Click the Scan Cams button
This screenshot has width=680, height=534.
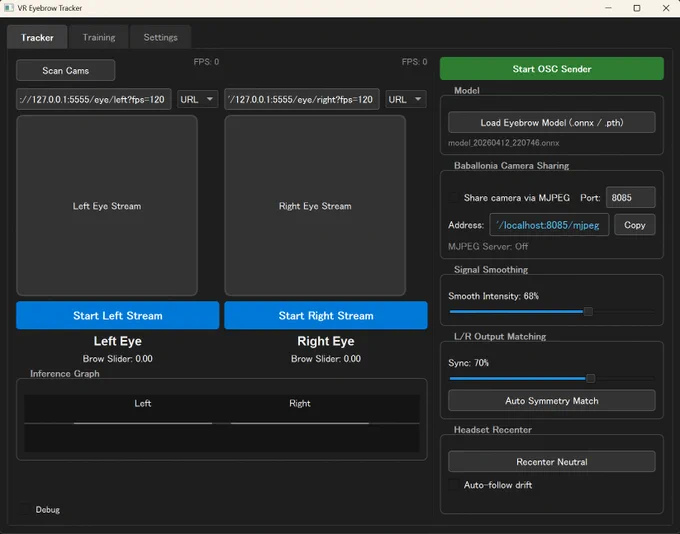click(x=65, y=70)
